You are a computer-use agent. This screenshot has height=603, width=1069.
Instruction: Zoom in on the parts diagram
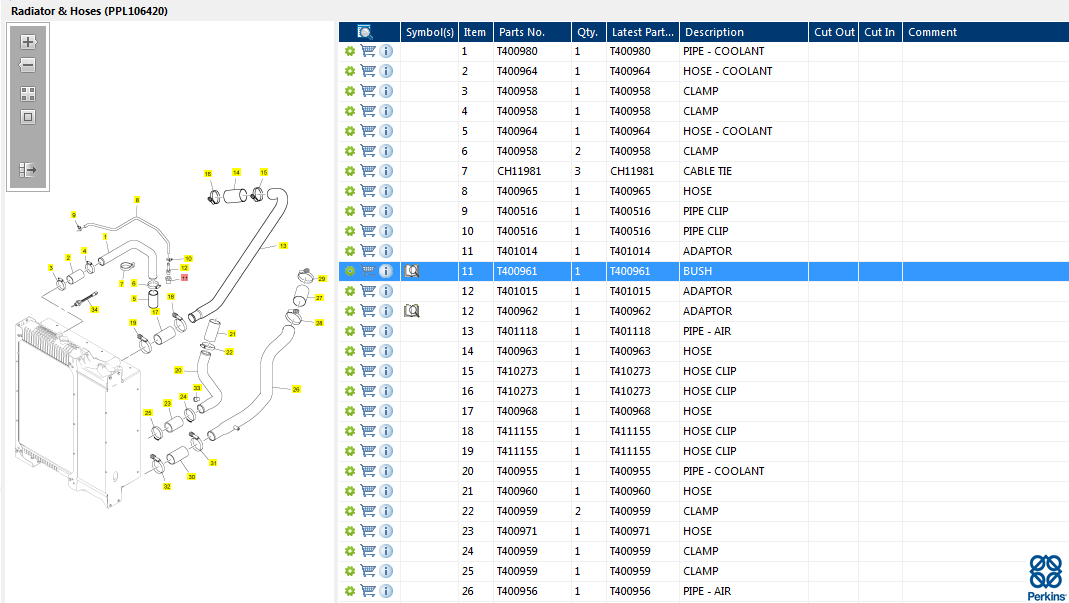[x=28, y=42]
